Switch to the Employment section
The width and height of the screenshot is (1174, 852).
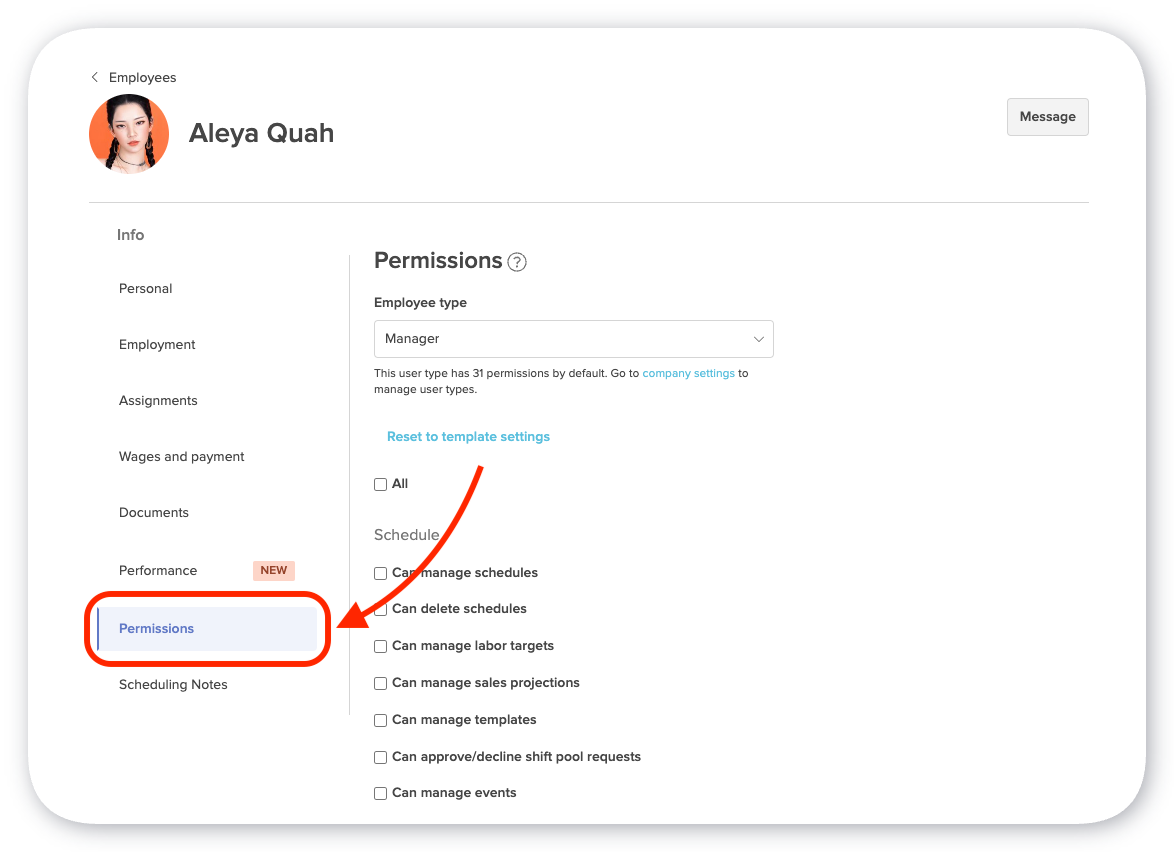coord(157,344)
